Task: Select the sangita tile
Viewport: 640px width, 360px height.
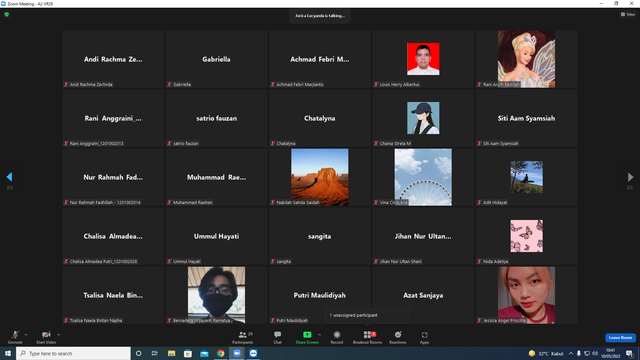Action: coord(320,236)
